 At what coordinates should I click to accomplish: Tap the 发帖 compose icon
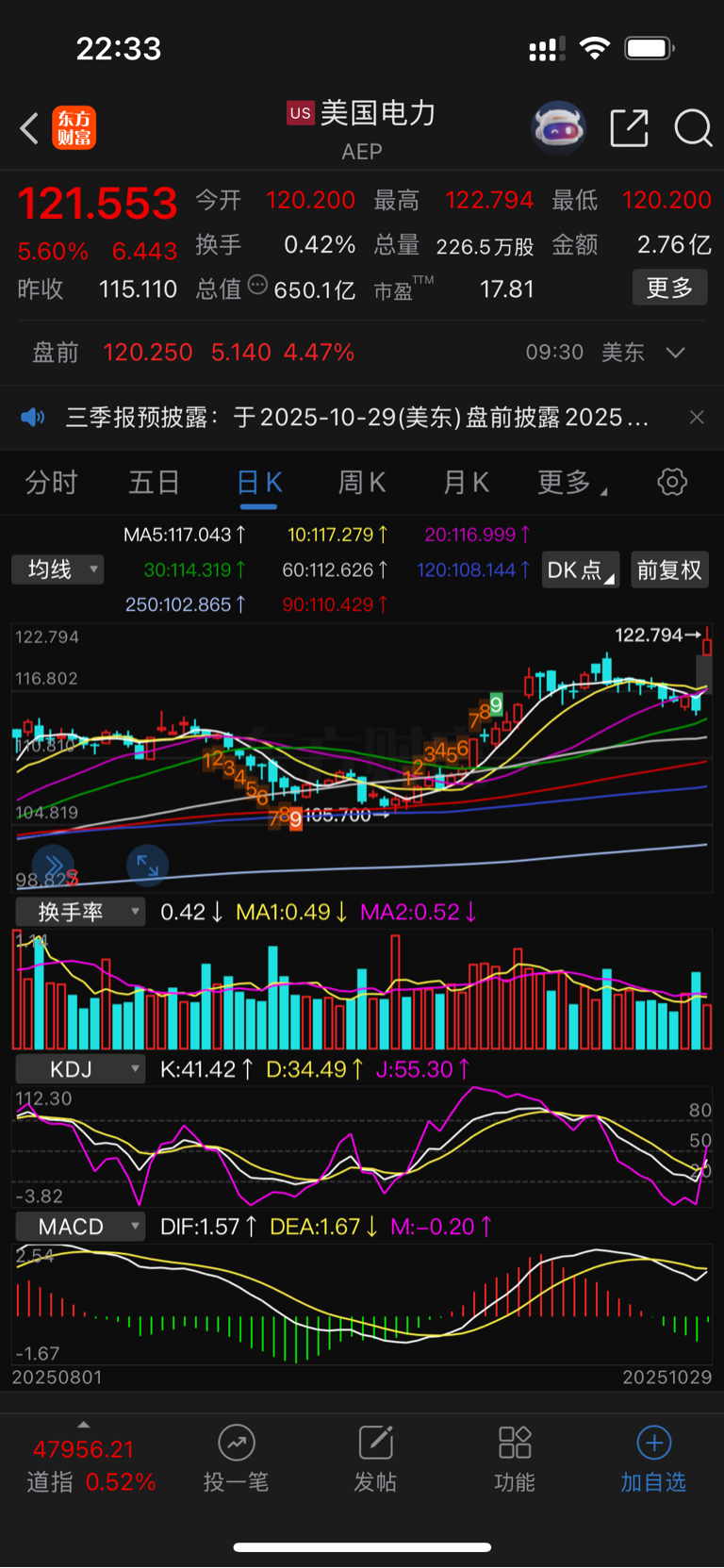(375, 1443)
